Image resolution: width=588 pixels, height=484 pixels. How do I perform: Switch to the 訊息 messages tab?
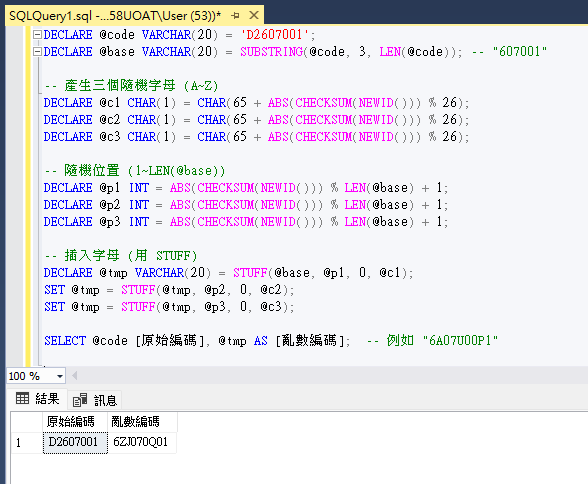(x=95, y=400)
